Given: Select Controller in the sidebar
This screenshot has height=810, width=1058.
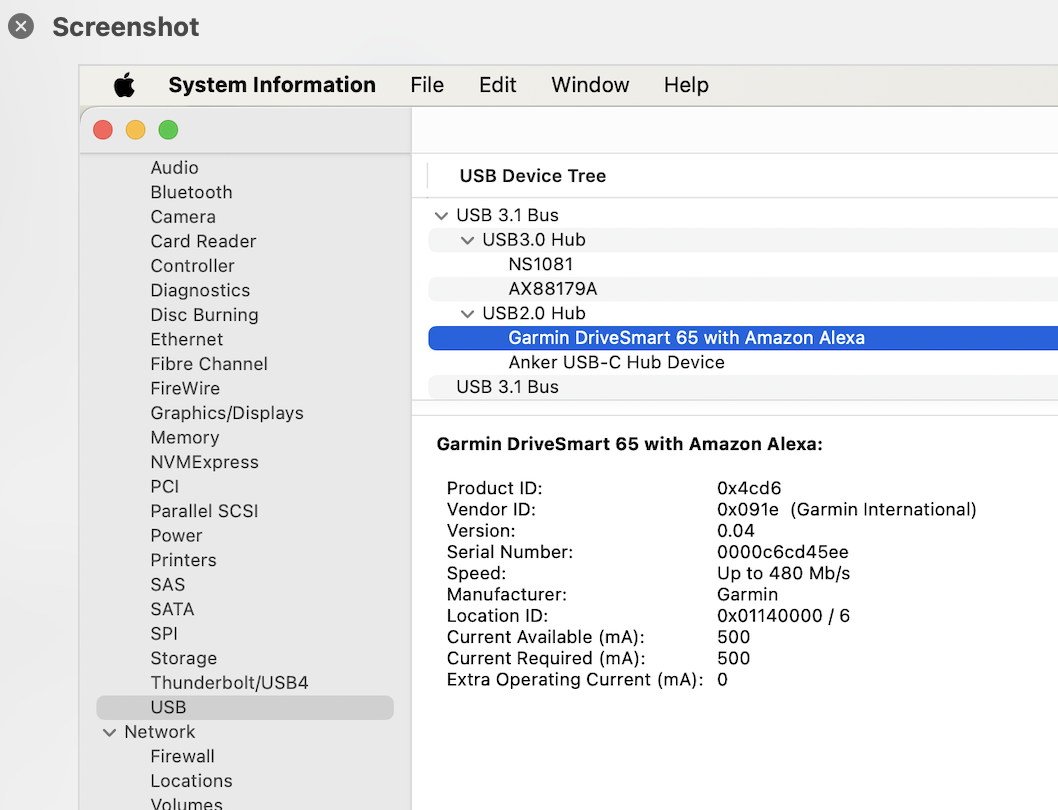Looking at the screenshot, I should coord(192,266).
